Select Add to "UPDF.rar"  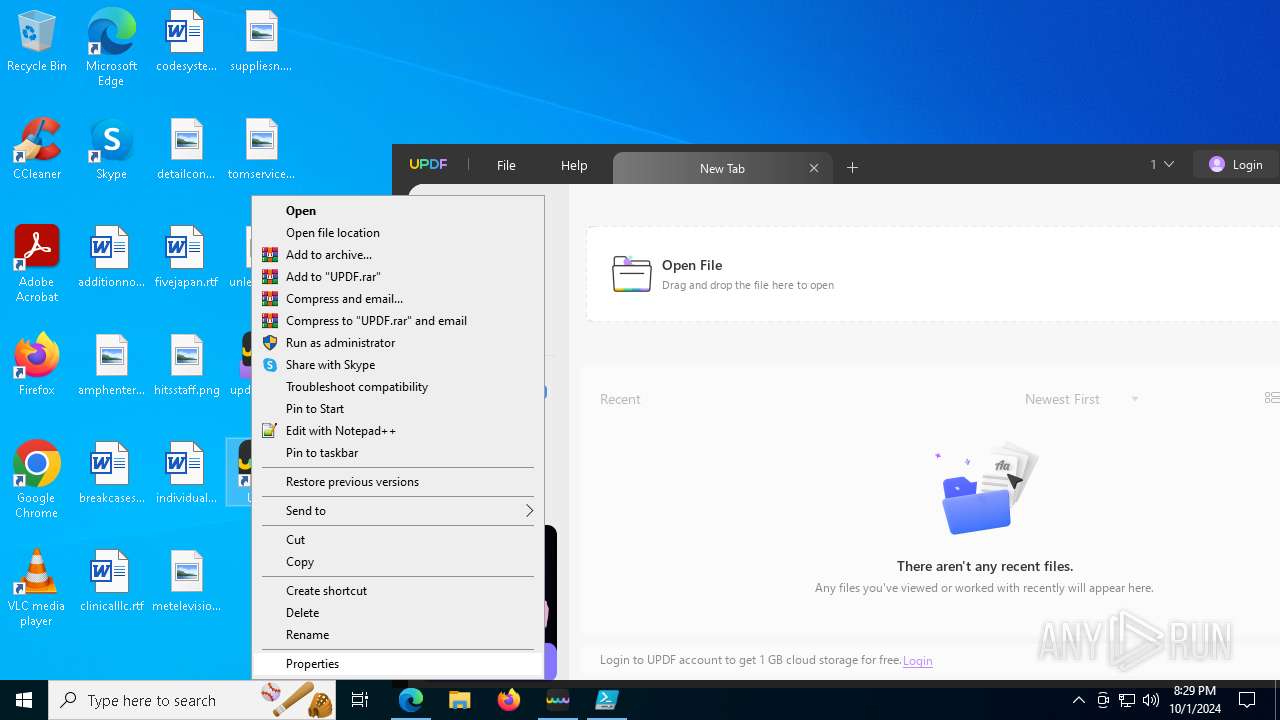[x=398, y=277]
